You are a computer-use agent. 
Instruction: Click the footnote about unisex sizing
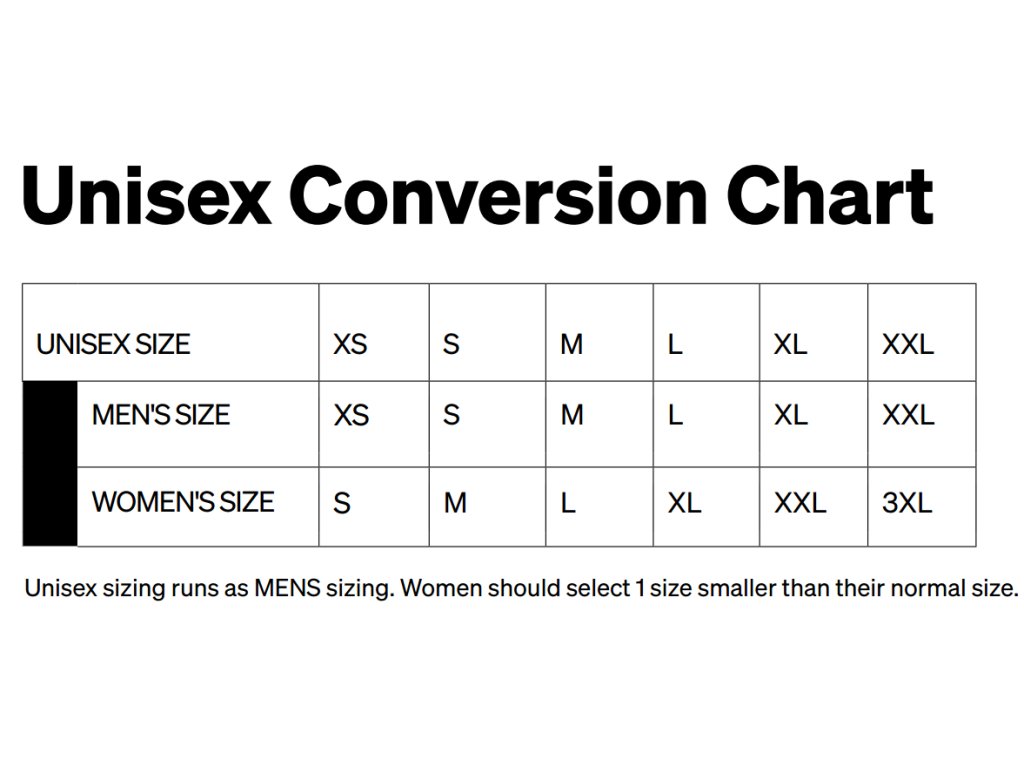[x=521, y=588]
